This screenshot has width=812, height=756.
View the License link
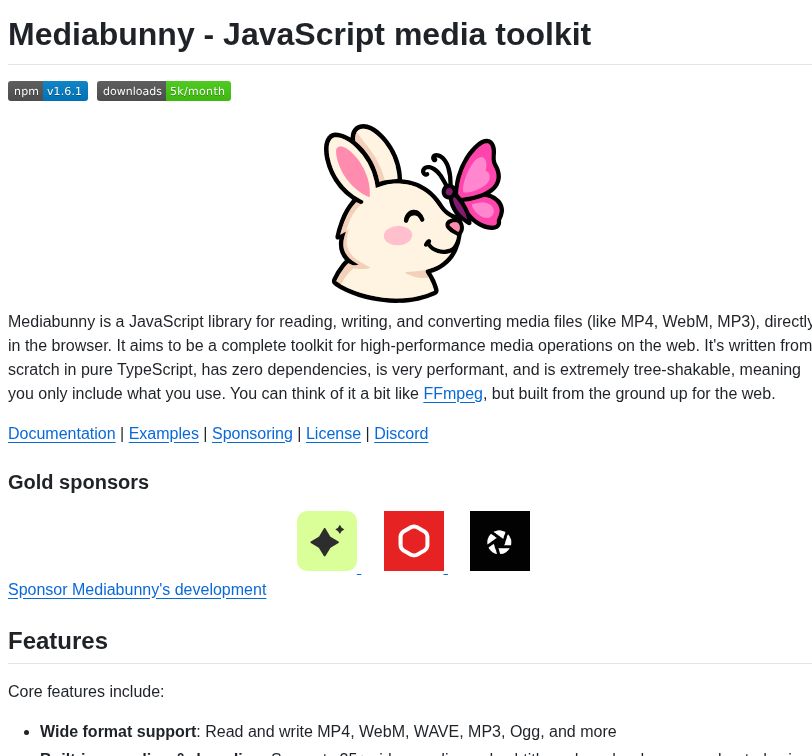tap(334, 433)
